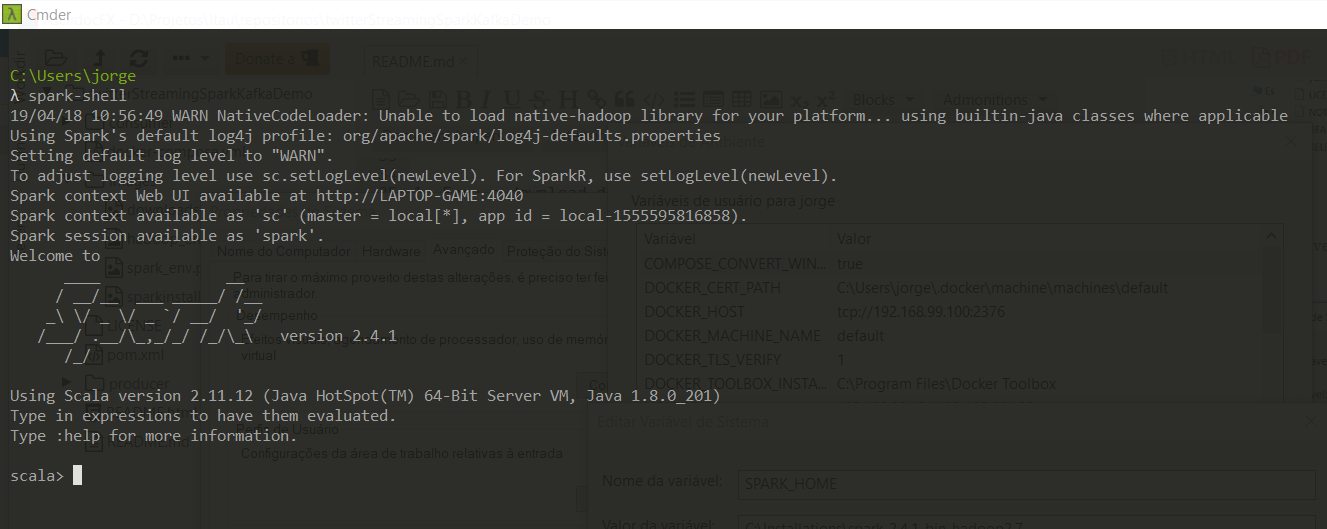Click the 'Welcome to' line
Screen dimensions: 1327x529
55,256
